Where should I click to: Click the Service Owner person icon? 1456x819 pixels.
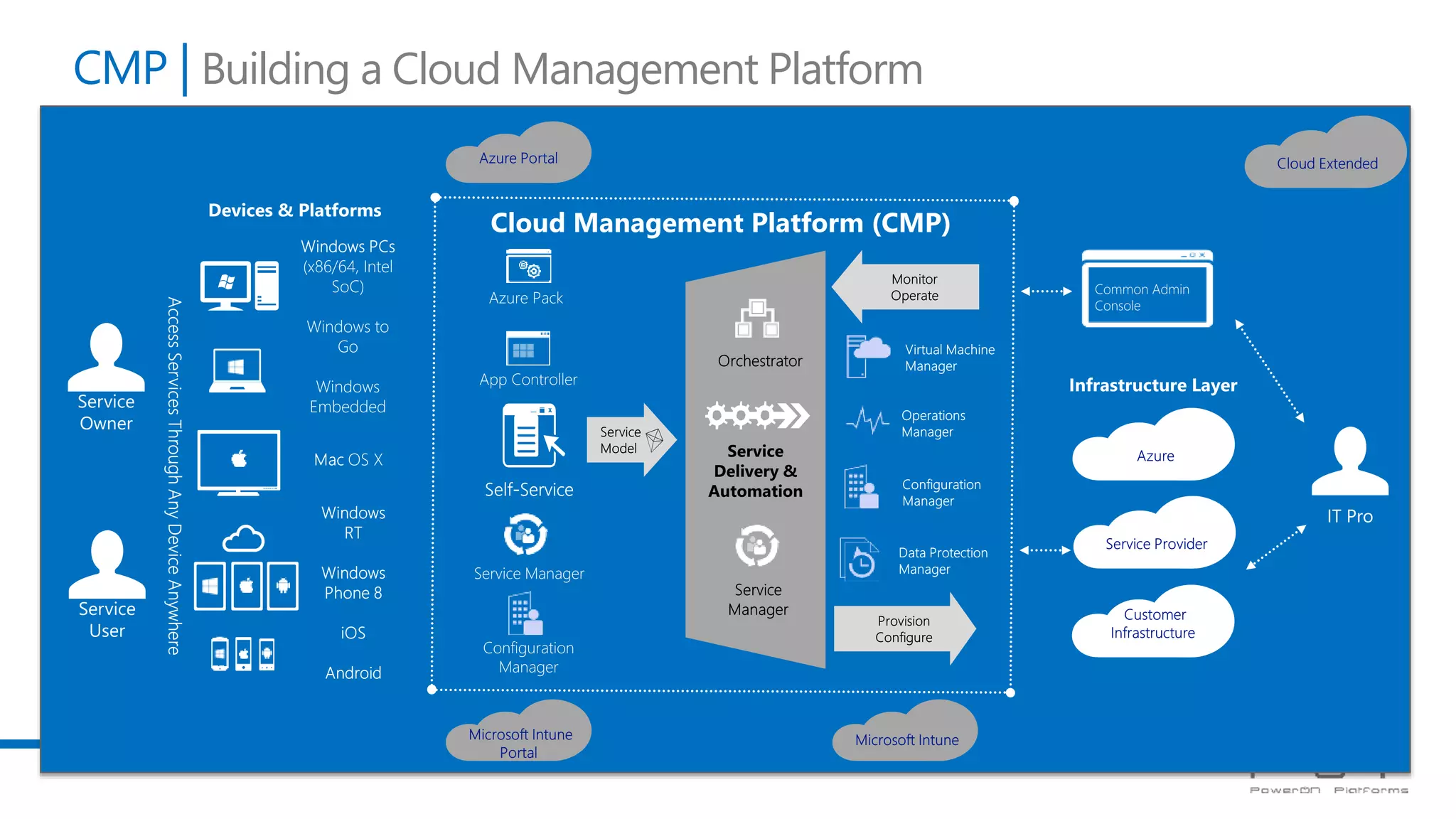tap(106, 357)
